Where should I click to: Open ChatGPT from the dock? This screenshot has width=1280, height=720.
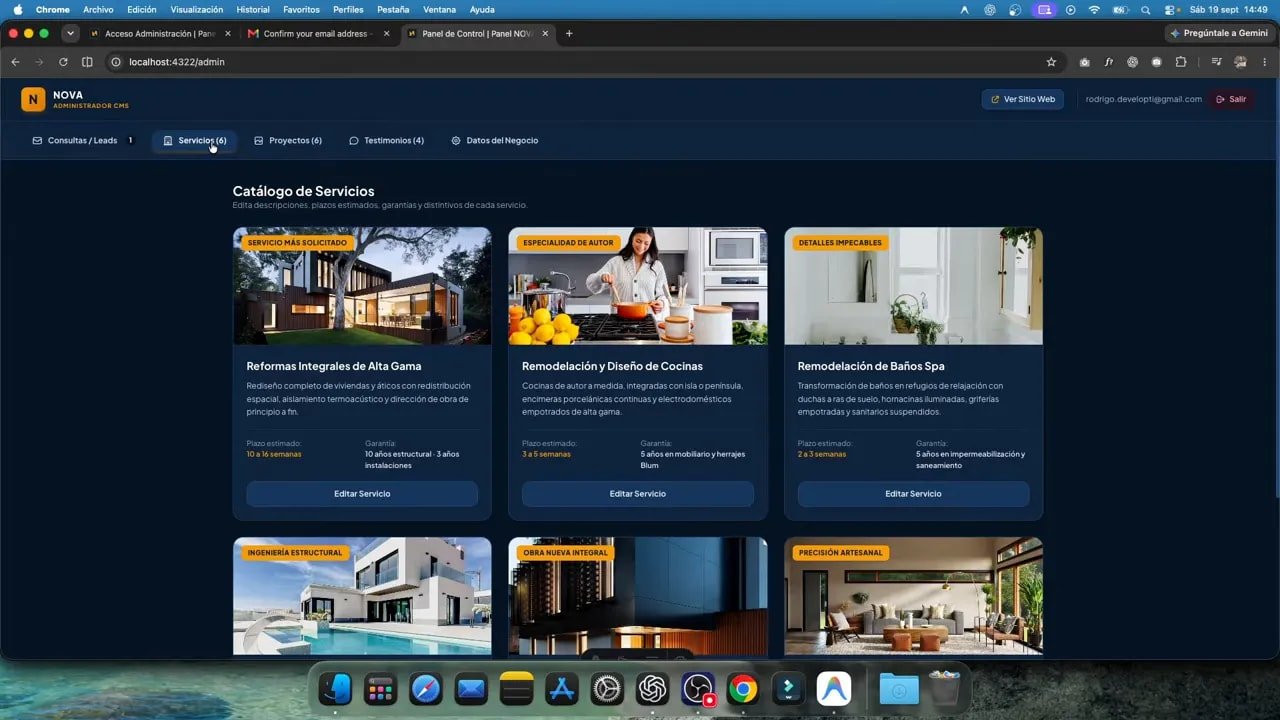click(652, 688)
